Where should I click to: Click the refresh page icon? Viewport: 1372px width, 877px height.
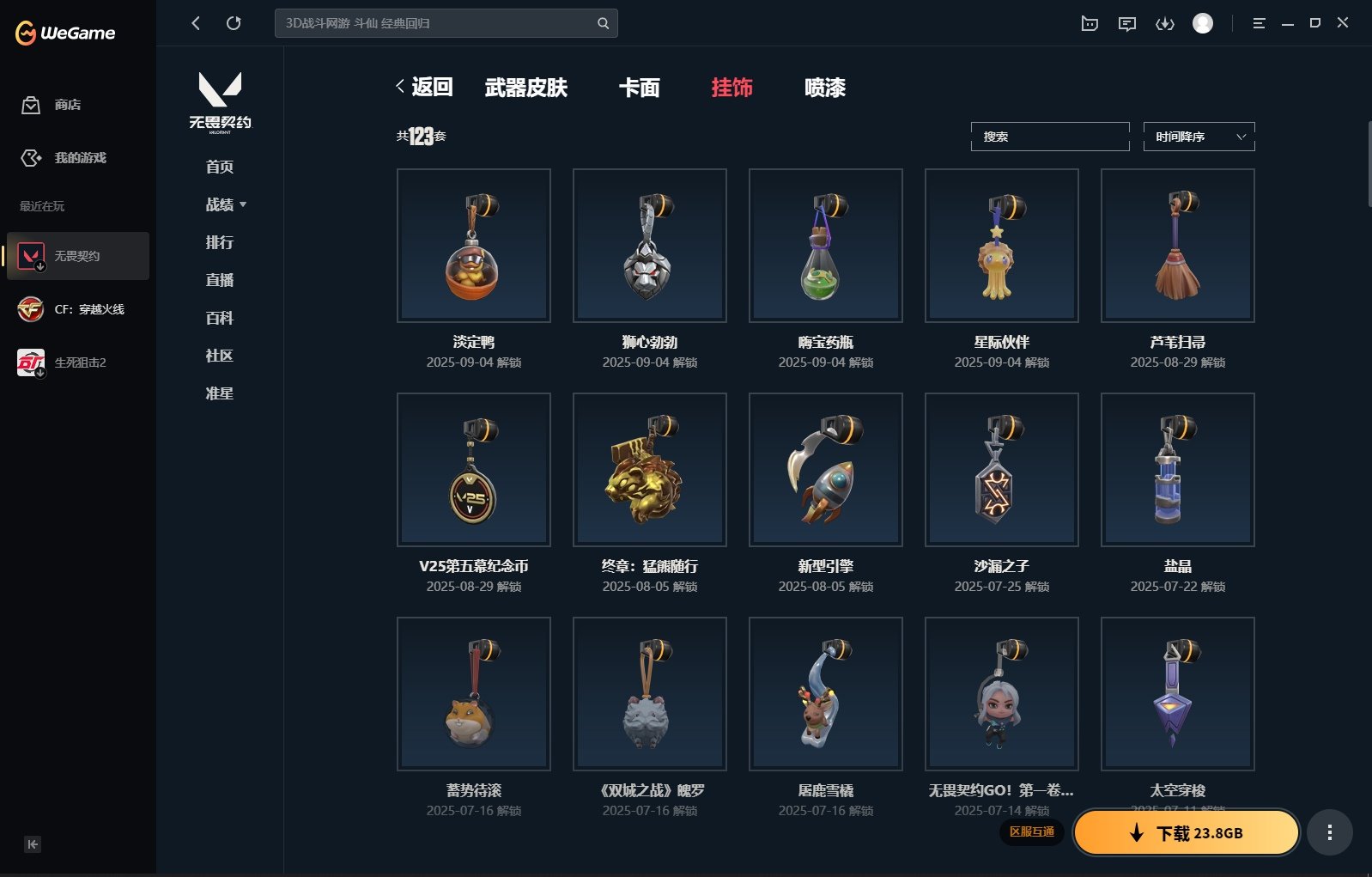point(234,23)
